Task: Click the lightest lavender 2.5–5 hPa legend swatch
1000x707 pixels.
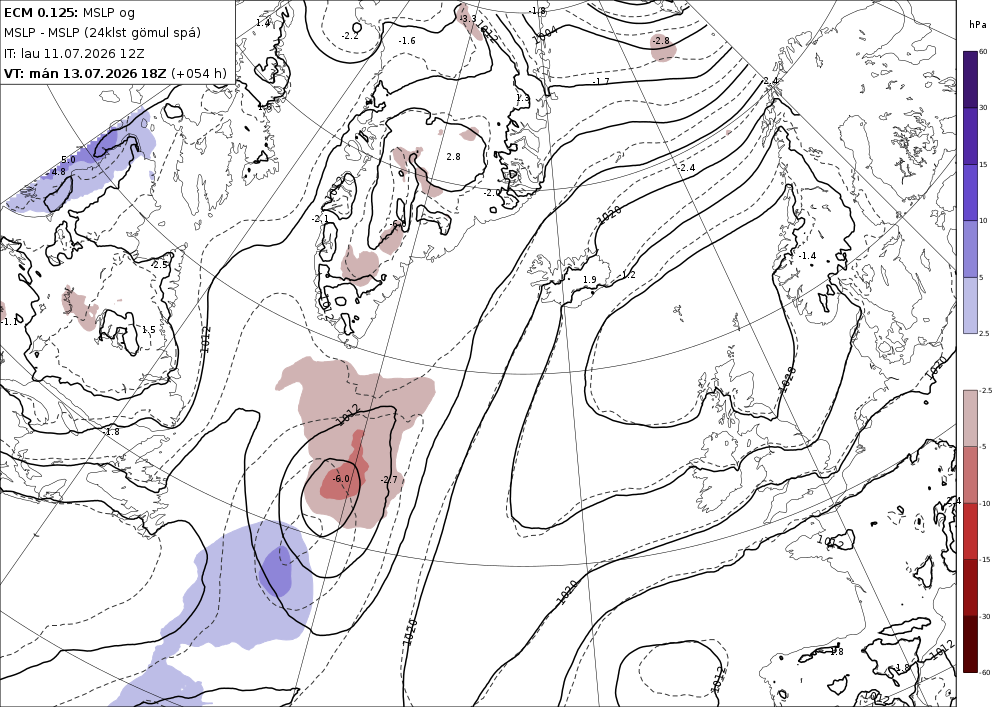Action: coord(970,305)
